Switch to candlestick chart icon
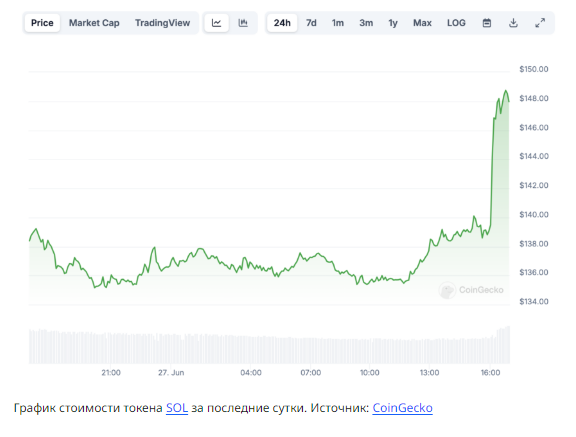The image size is (576, 437). [x=243, y=23]
